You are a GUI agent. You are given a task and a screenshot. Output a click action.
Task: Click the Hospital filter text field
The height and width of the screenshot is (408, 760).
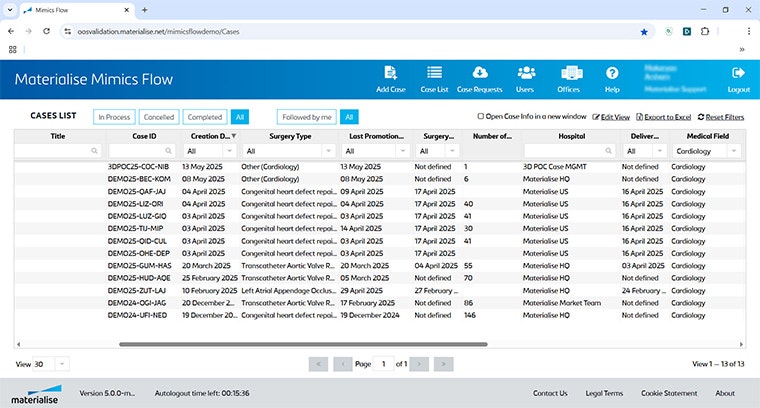coord(570,151)
